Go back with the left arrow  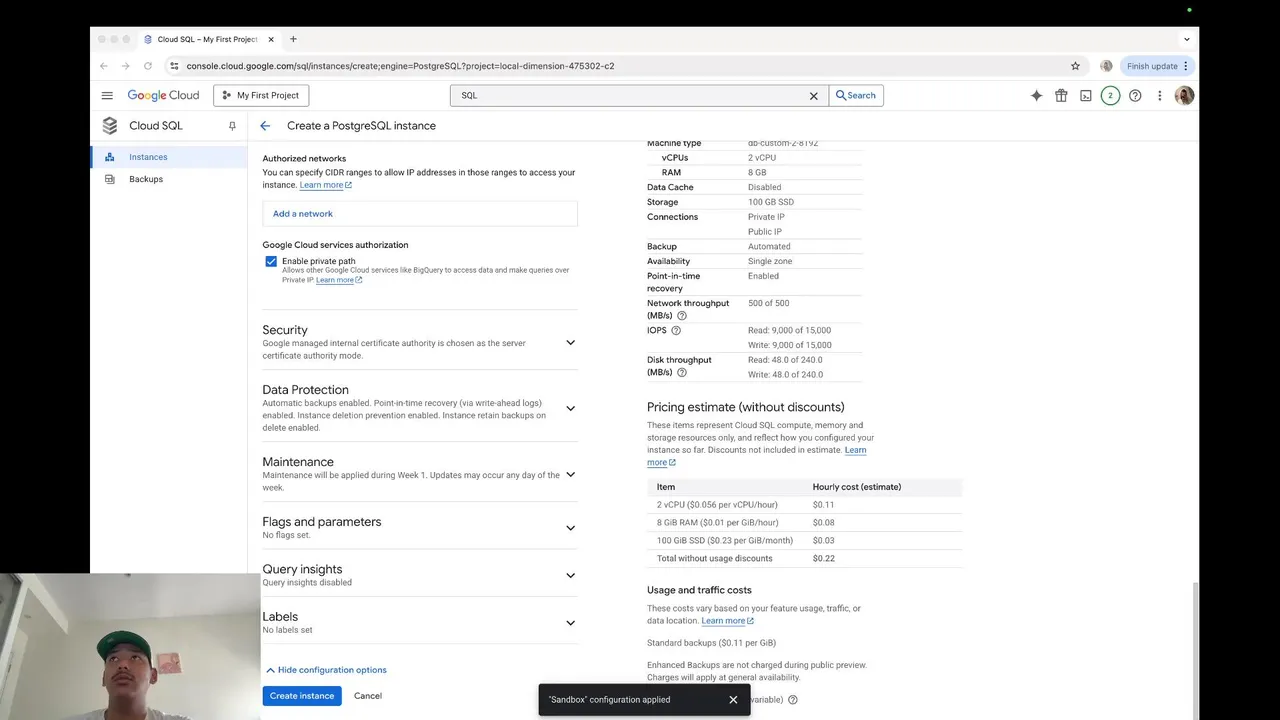click(x=265, y=126)
